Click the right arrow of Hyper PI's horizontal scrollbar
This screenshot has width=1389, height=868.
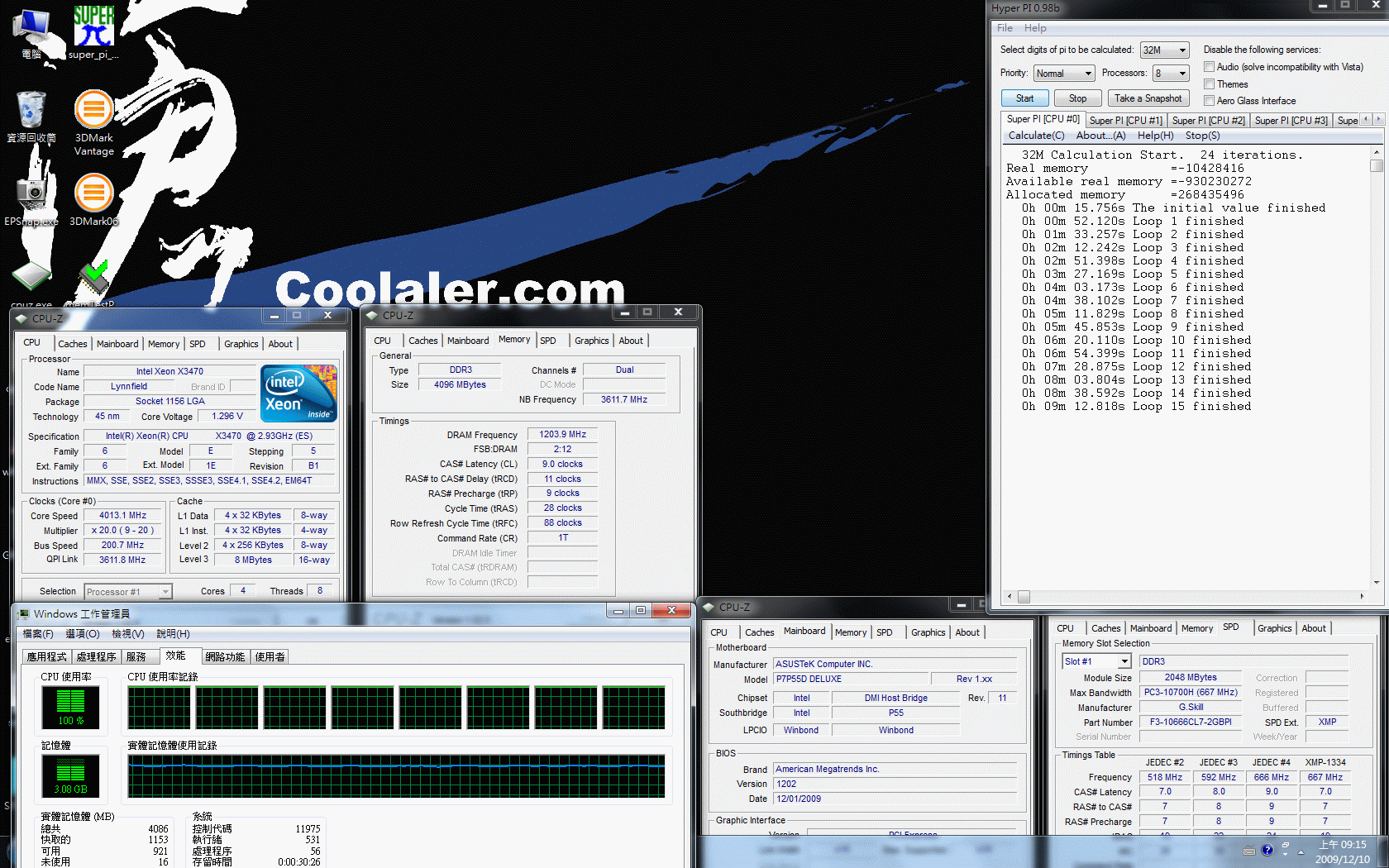(1362, 596)
